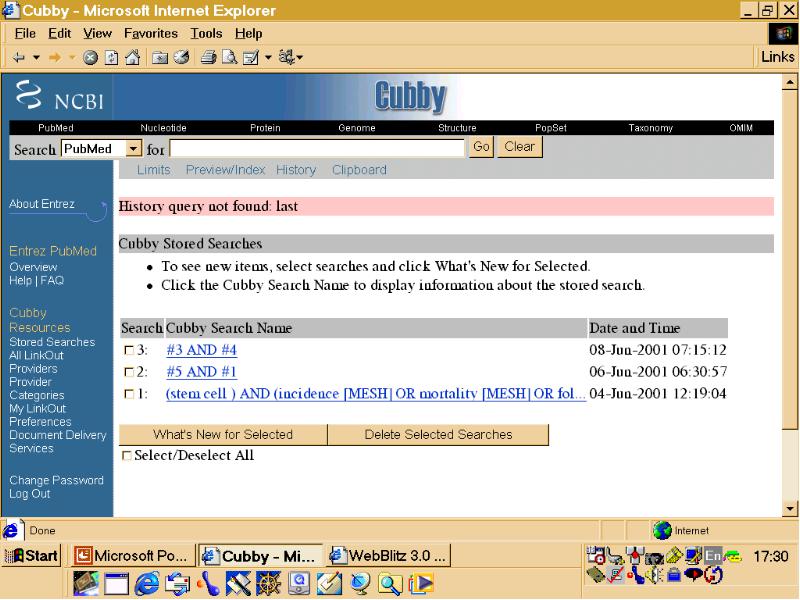Open the Tools menu
Viewport: 800px width, 600px height.
[x=207, y=34]
